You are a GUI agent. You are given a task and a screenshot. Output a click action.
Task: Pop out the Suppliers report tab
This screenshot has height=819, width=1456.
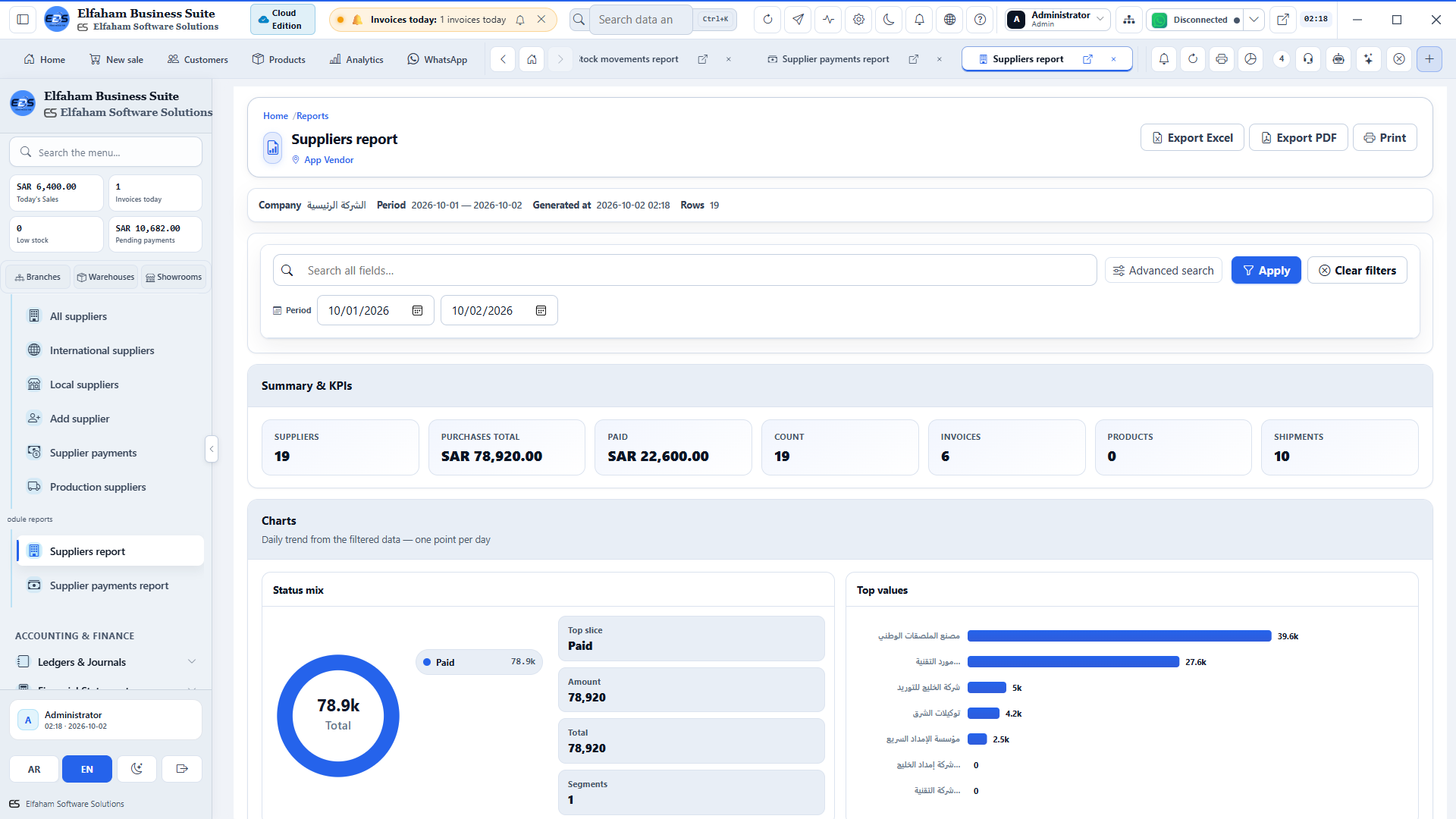coord(1087,59)
